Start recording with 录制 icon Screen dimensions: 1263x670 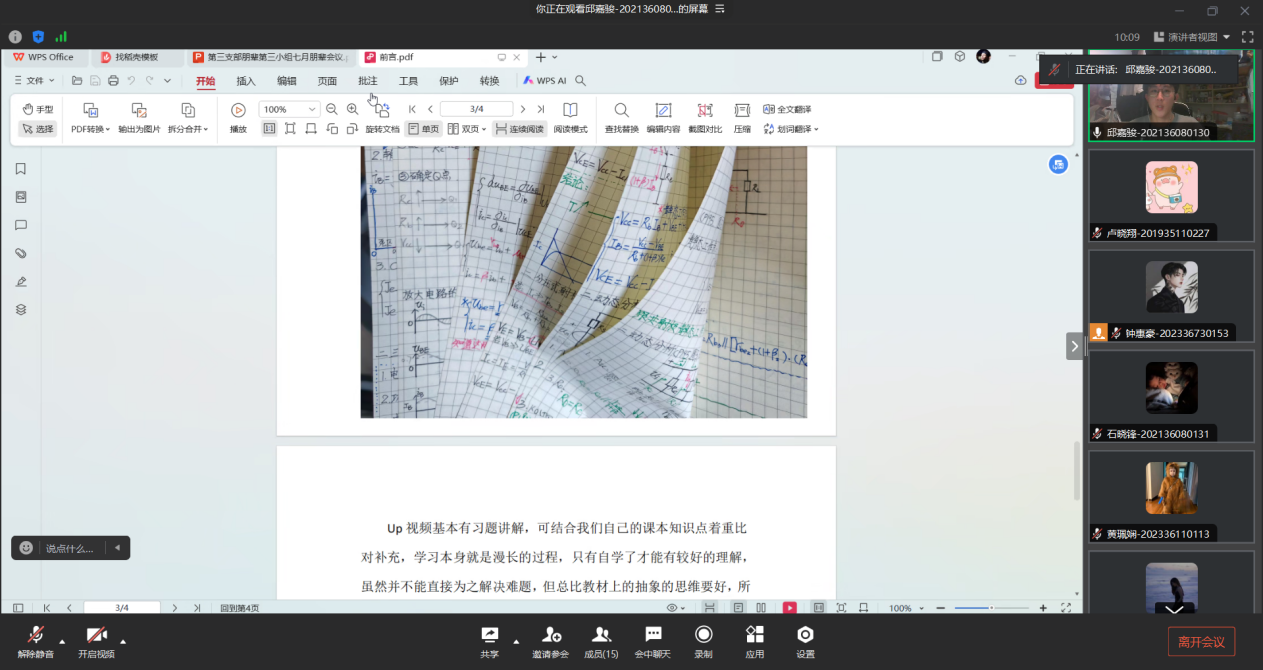703,642
